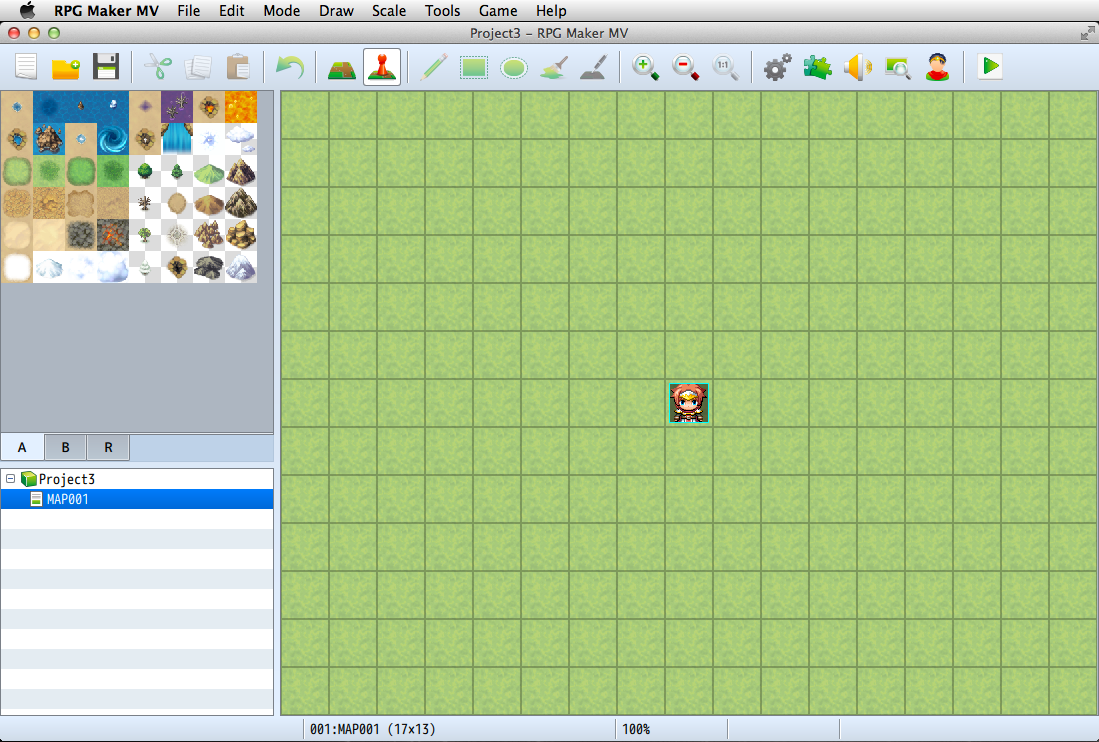Screen dimensions: 1099x742
Task: Select the Rectangle drawing tool
Action: pos(473,68)
